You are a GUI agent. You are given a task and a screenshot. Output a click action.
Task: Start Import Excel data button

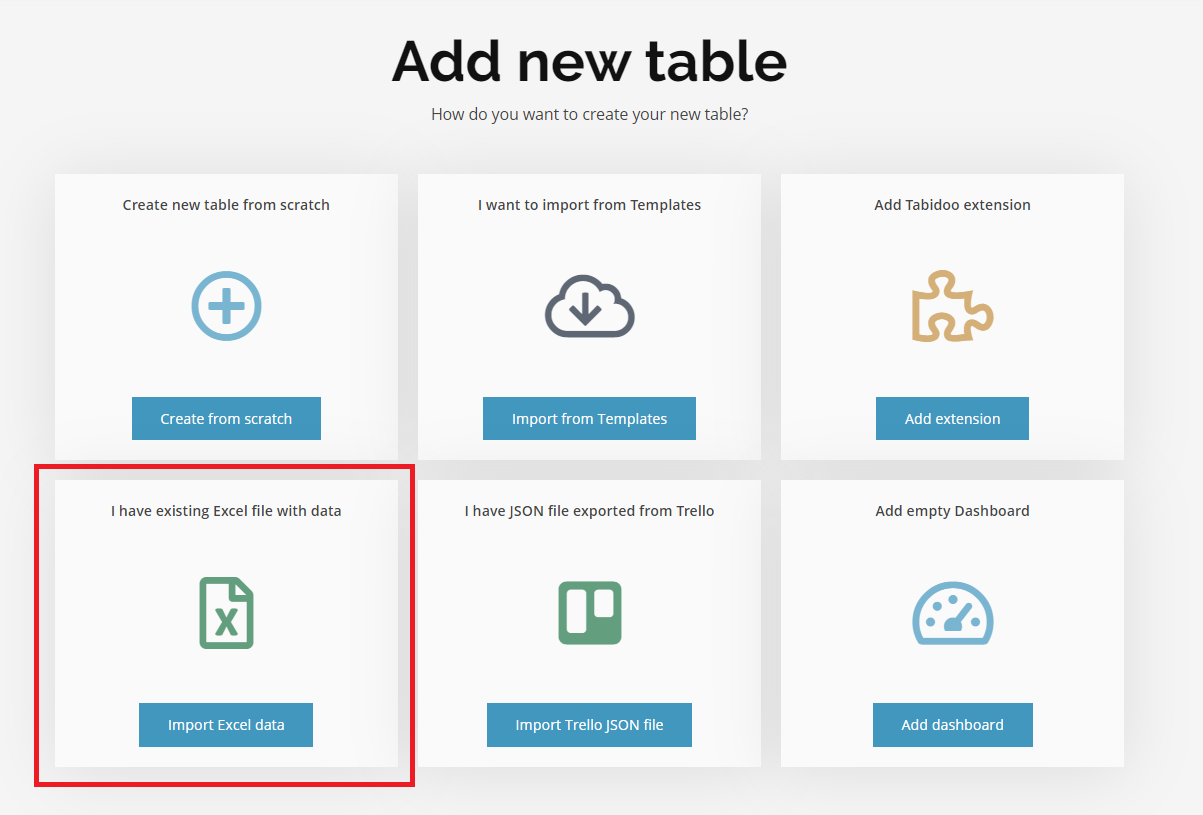pyautogui.click(x=226, y=725)
